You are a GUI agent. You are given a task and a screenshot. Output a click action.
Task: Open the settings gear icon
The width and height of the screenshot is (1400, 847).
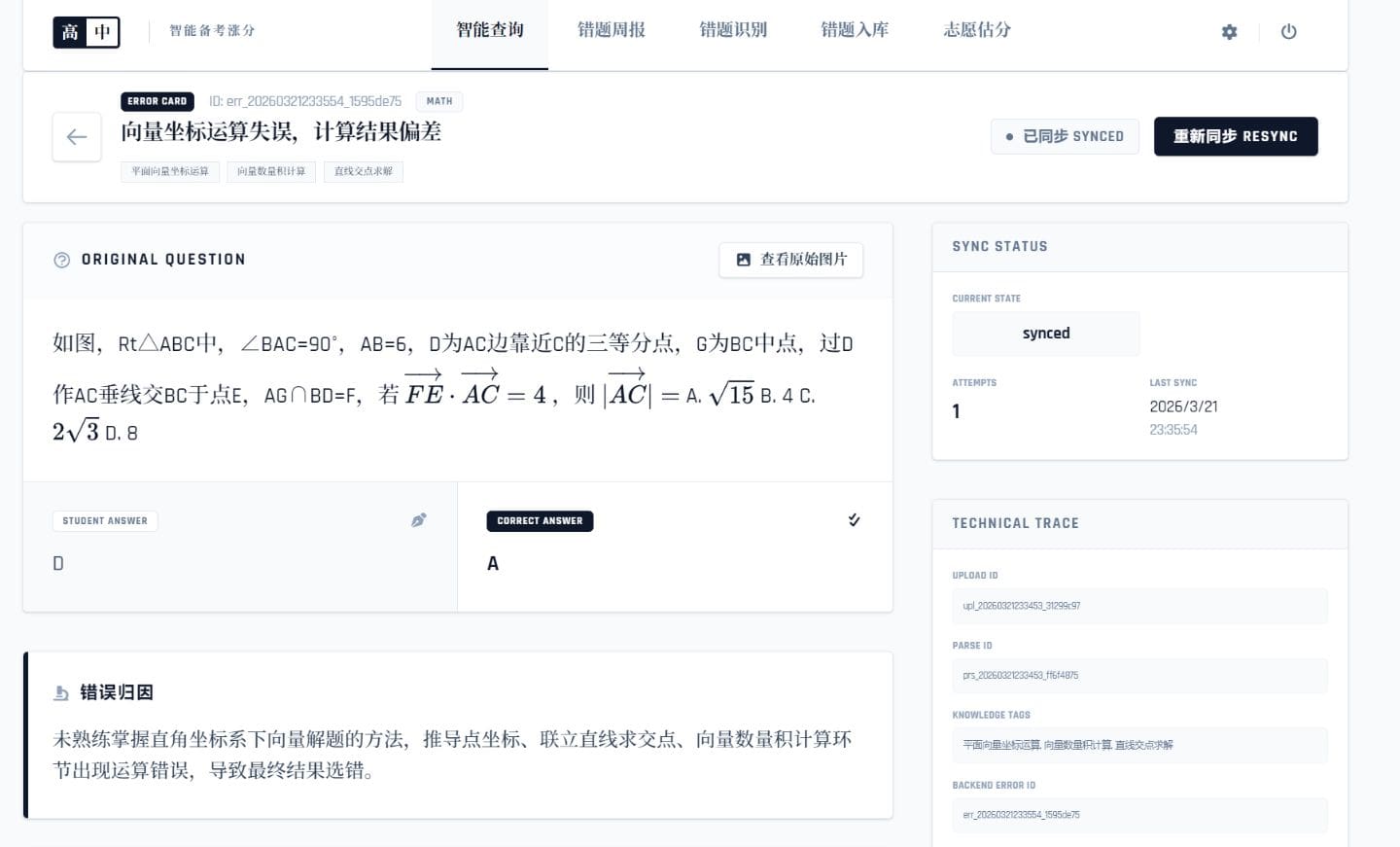(x=1229, y=32)
